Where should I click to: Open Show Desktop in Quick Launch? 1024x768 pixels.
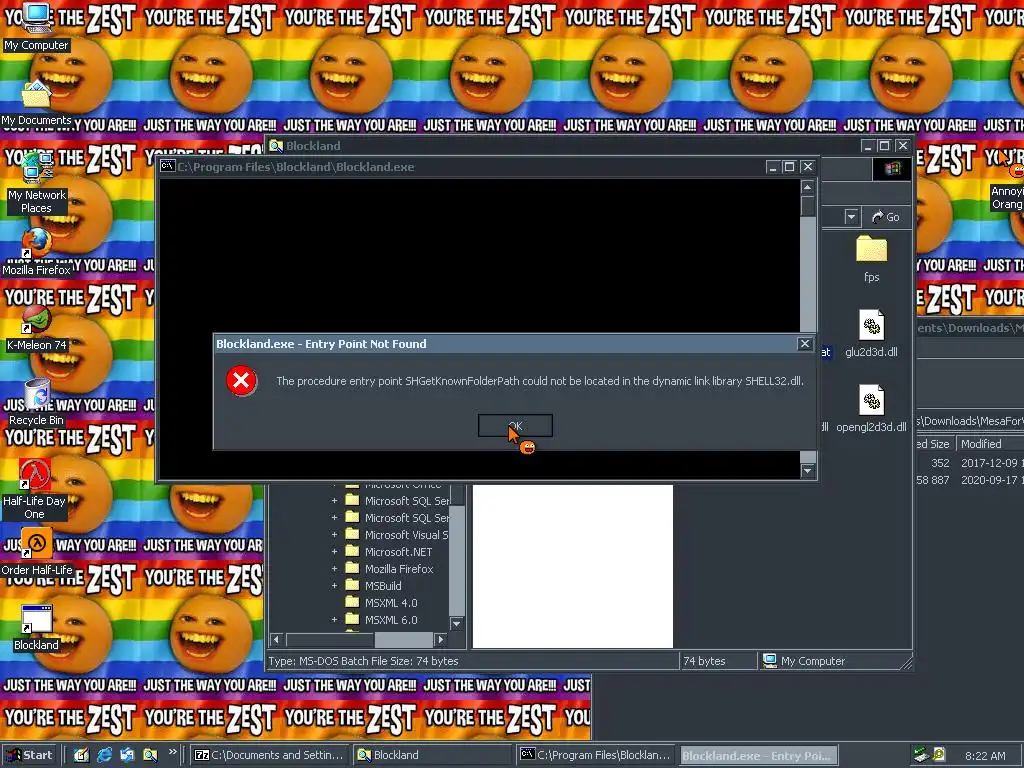click(x=81, y=754)
